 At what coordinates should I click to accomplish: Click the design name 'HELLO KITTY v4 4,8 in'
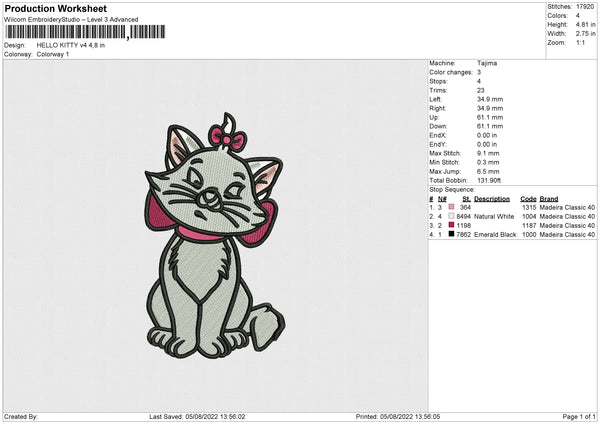[71, 45]
